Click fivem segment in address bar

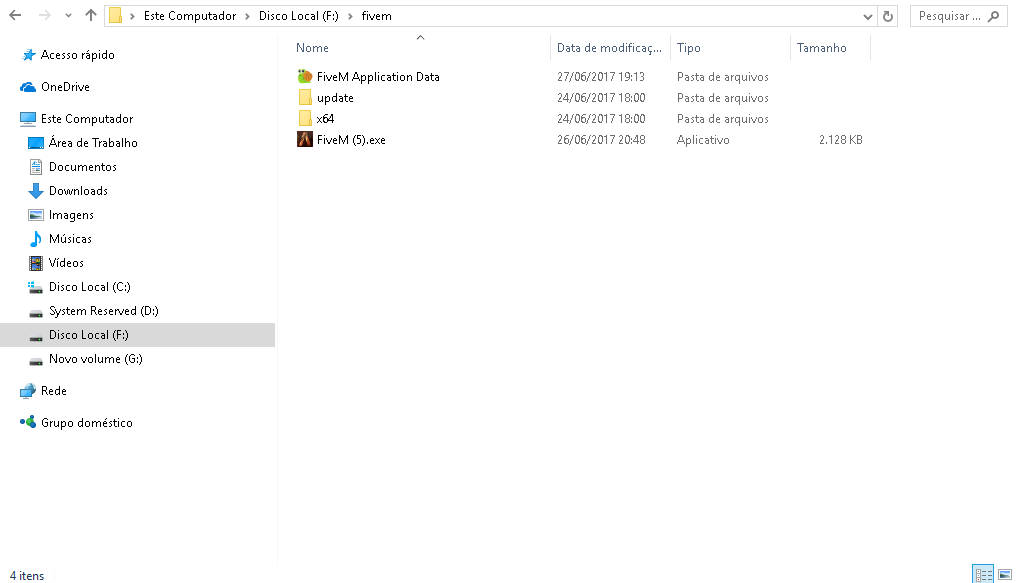pos(376,16)
